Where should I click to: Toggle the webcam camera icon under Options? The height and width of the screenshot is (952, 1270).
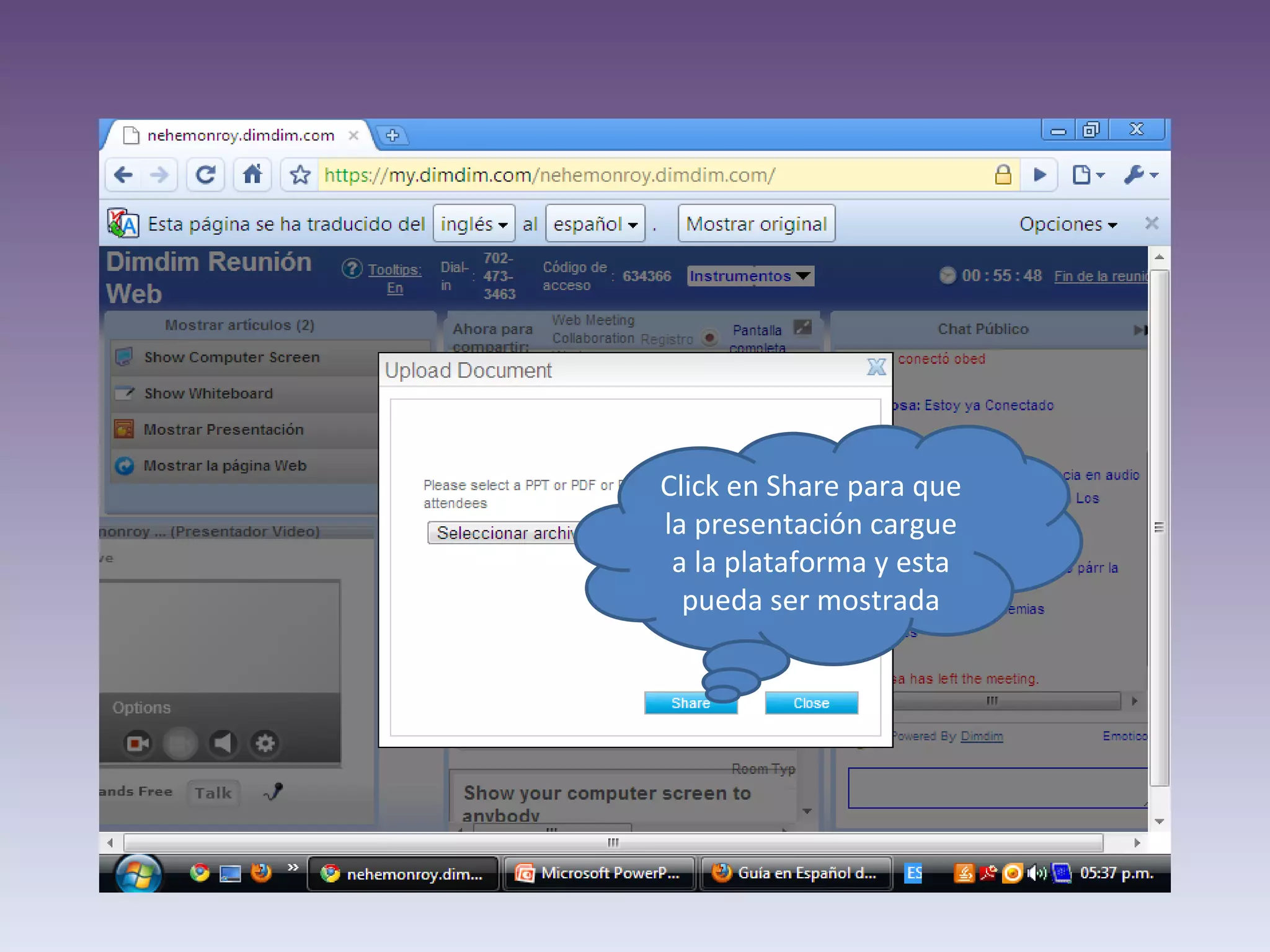138,743
